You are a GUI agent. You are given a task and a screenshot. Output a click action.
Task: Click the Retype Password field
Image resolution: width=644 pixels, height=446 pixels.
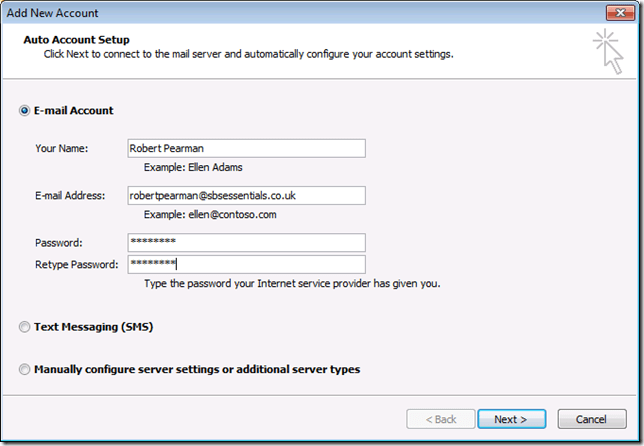point(246,264)
